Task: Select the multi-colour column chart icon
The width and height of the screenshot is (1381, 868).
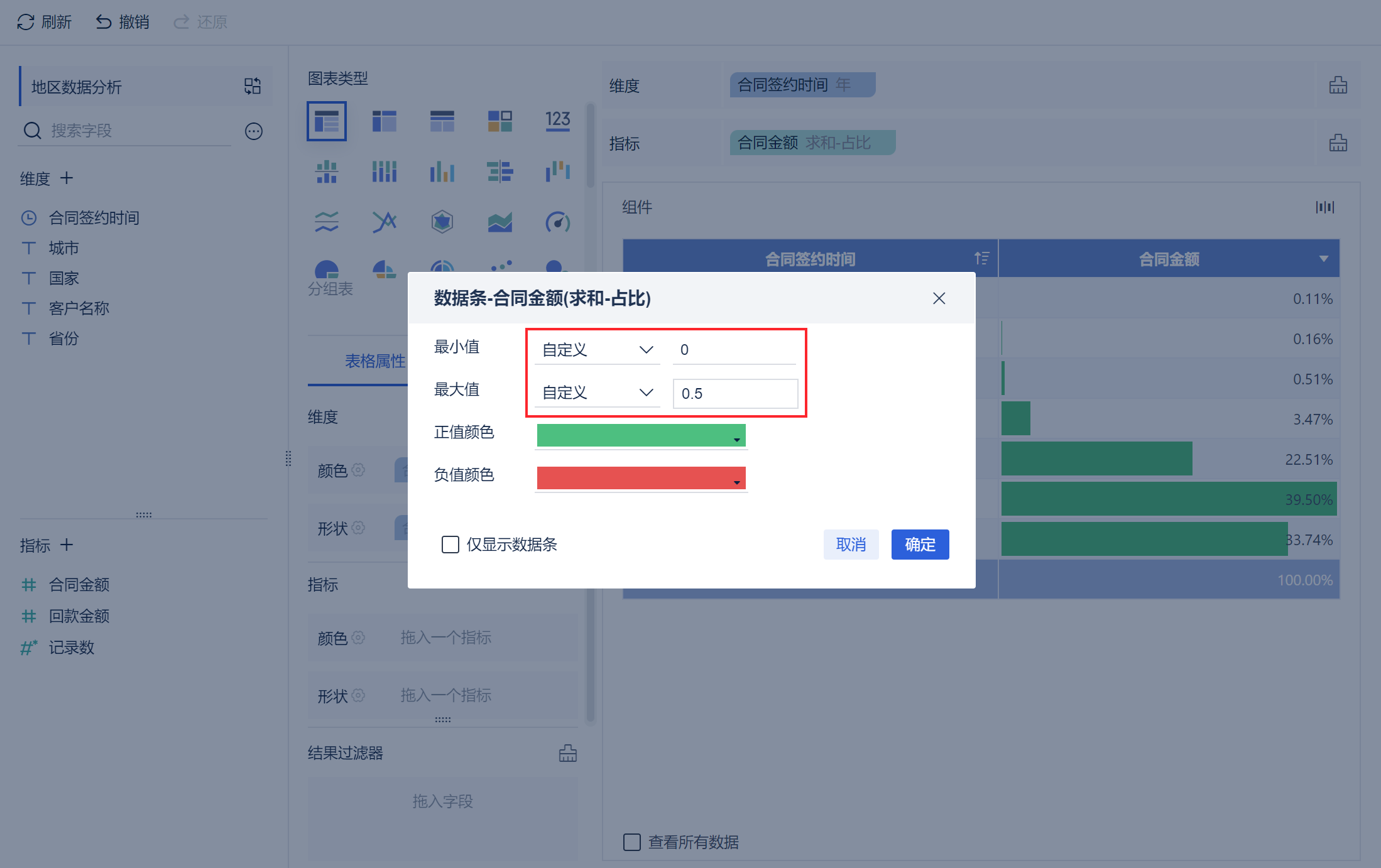Action: tap(442, 171)
